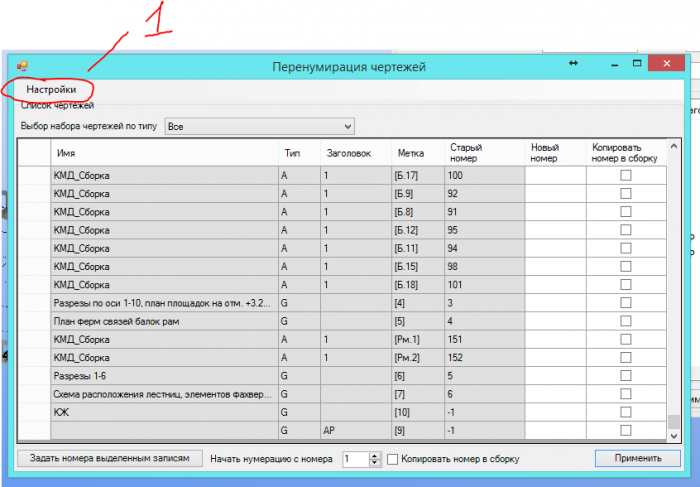Enable bottom Копировать номер в сборку checkbox
Image resolution: width=700 pixels, height=487 pixels.
pyautogui.click(x=392, y=459)
